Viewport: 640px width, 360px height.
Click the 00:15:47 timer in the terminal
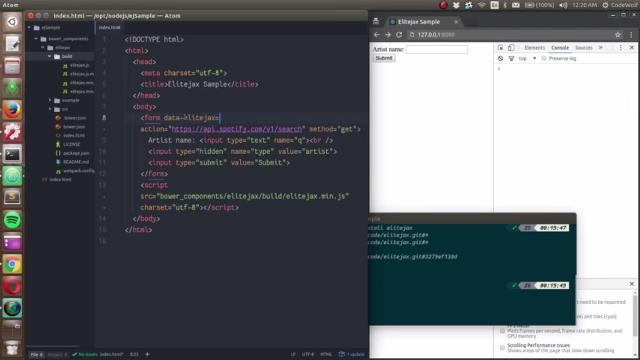click(553, 228)
